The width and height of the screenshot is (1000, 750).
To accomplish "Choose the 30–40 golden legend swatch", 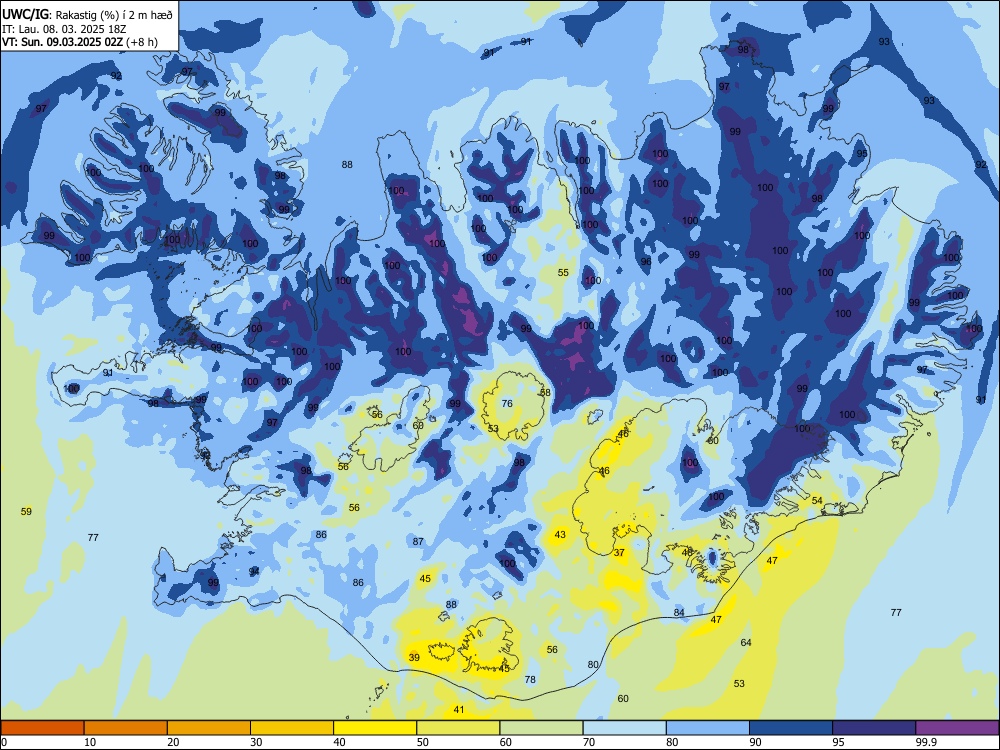I will pos(292,728).
